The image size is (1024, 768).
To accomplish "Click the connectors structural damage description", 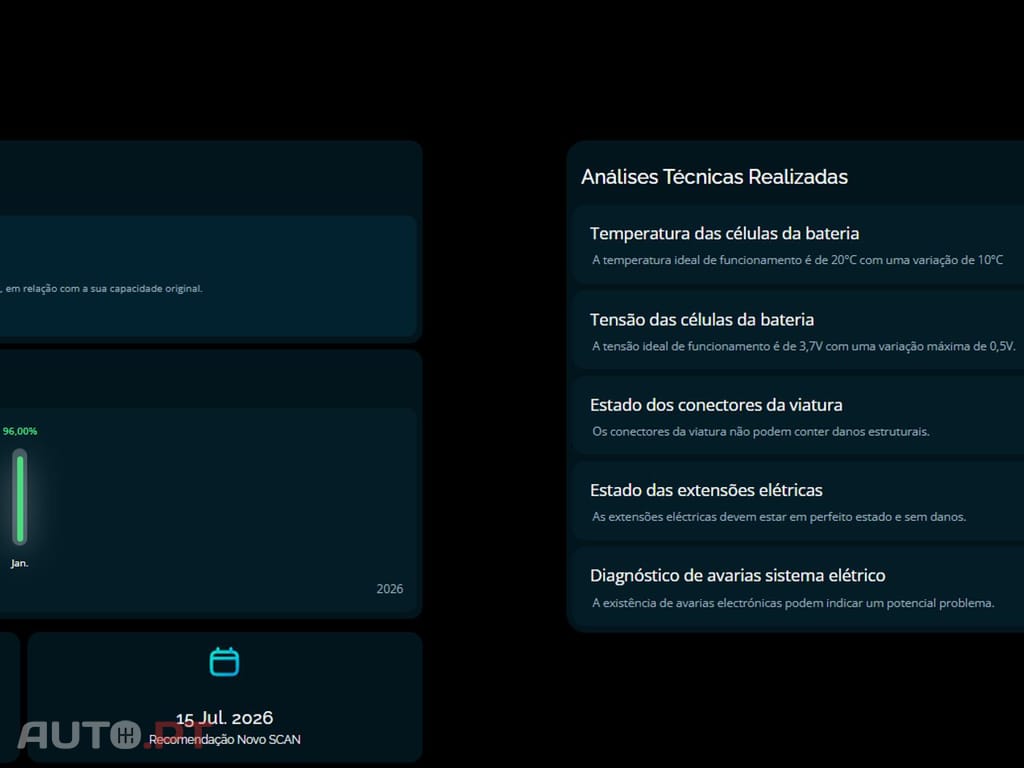I will pyautogui.click(x=761, y=432).
